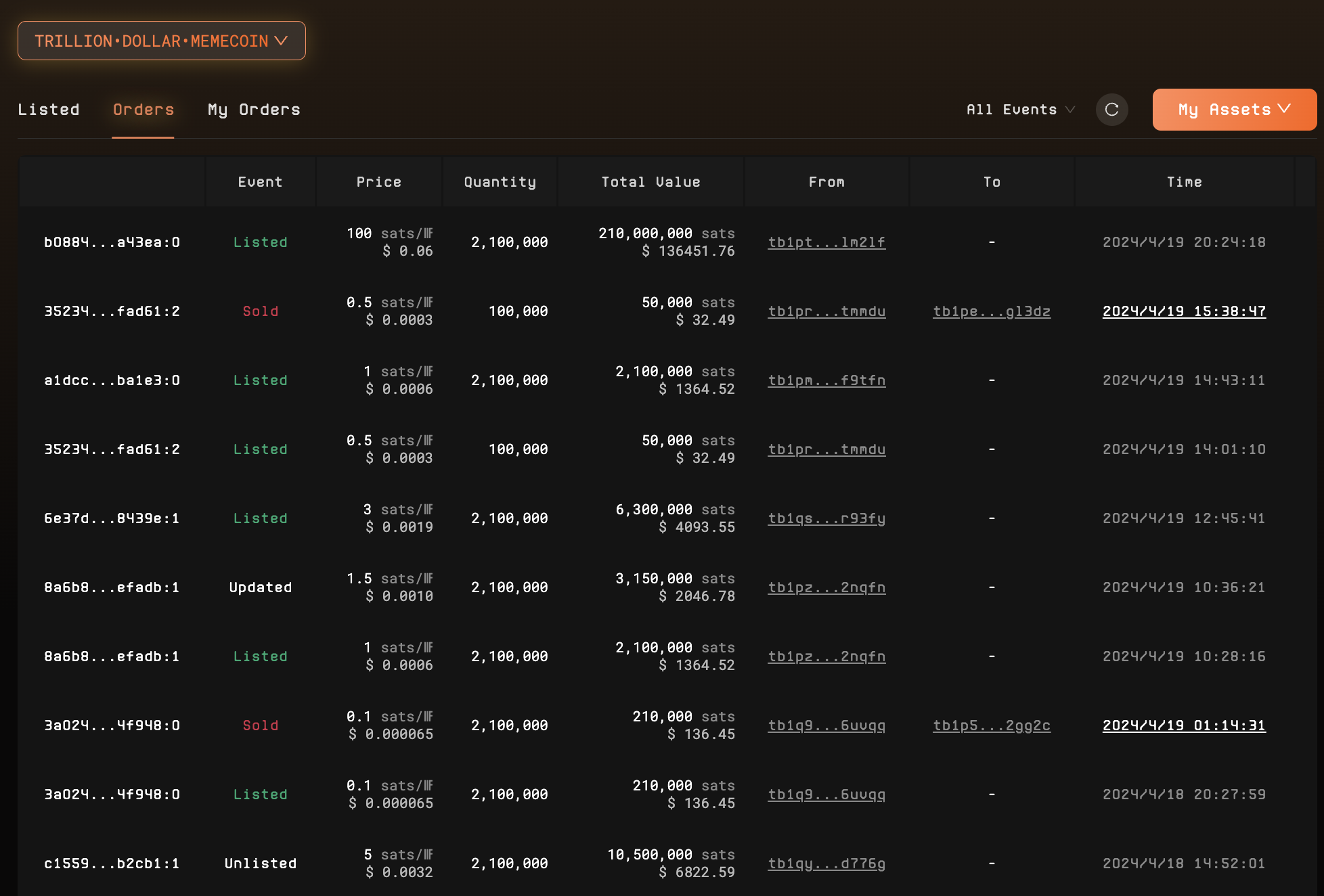
Task: Select the Orders tab
Action: point(144,110)
